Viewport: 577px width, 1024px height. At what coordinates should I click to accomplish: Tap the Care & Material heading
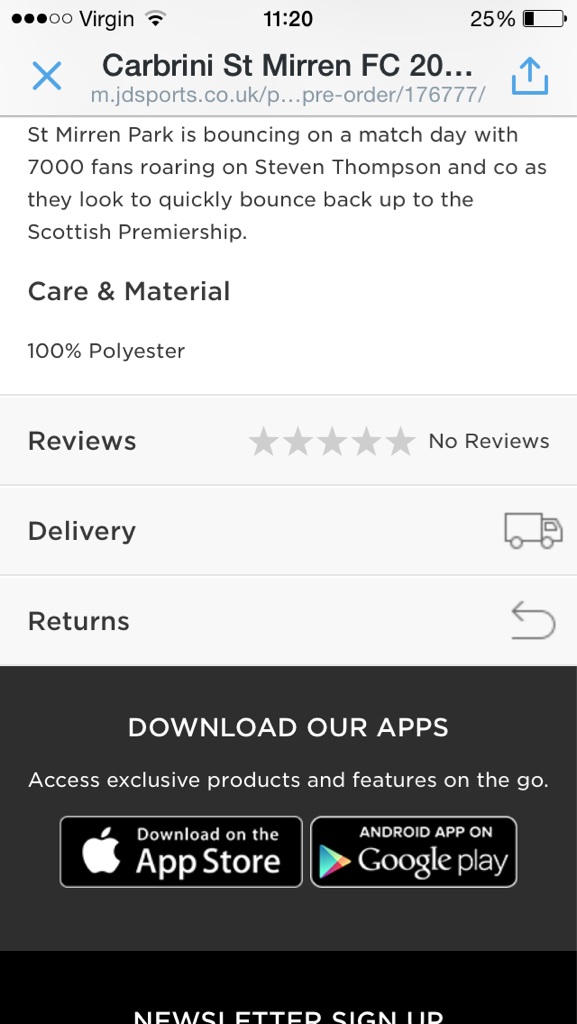click(x=129, y=291)
